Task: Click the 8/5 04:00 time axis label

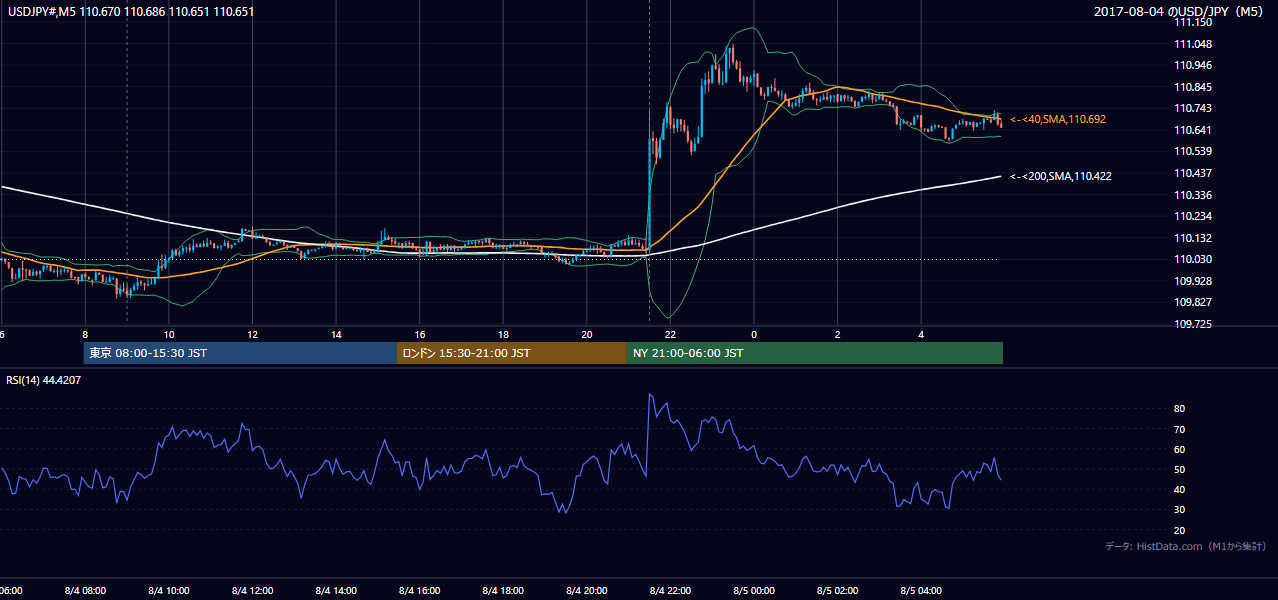Action: [922, 590]
